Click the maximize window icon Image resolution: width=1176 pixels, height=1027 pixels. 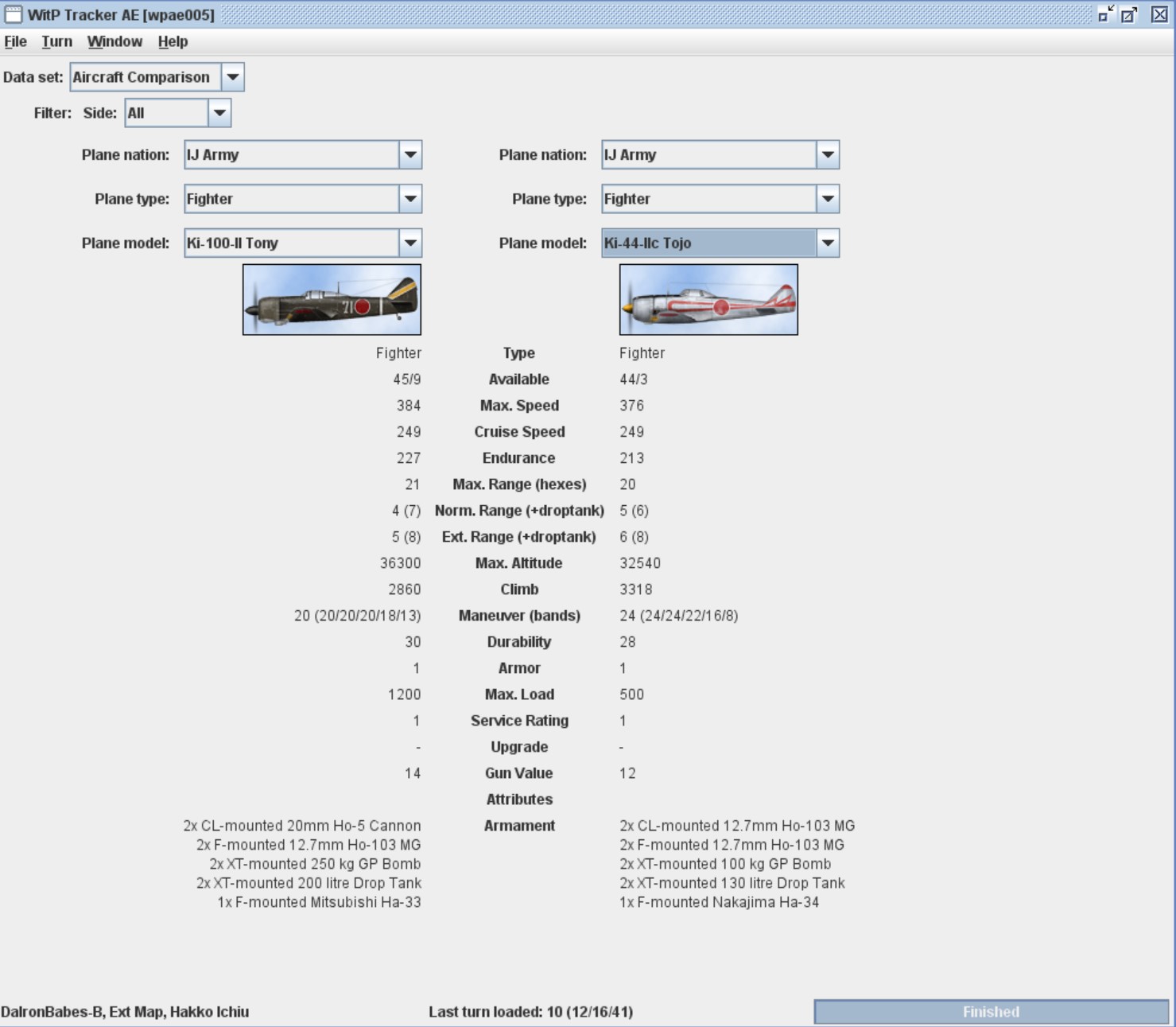(1129, 14)
